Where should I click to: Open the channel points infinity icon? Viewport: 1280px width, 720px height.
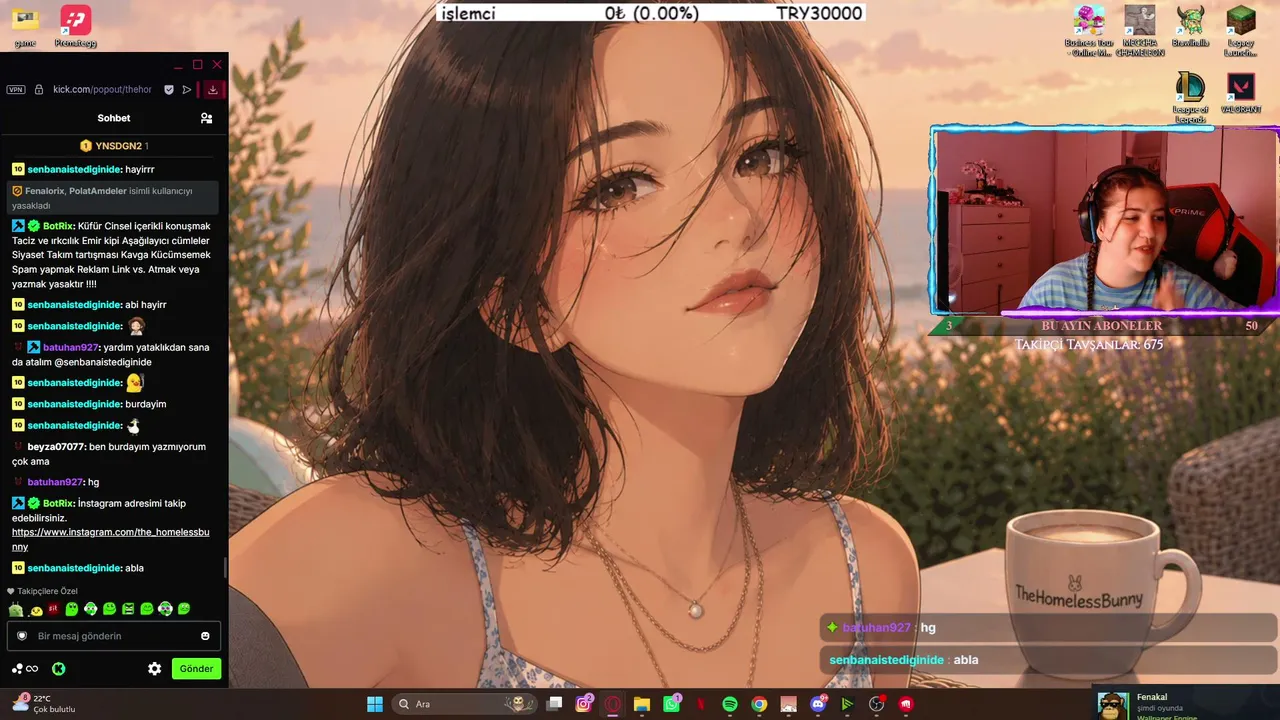click(x=25, y=669)
